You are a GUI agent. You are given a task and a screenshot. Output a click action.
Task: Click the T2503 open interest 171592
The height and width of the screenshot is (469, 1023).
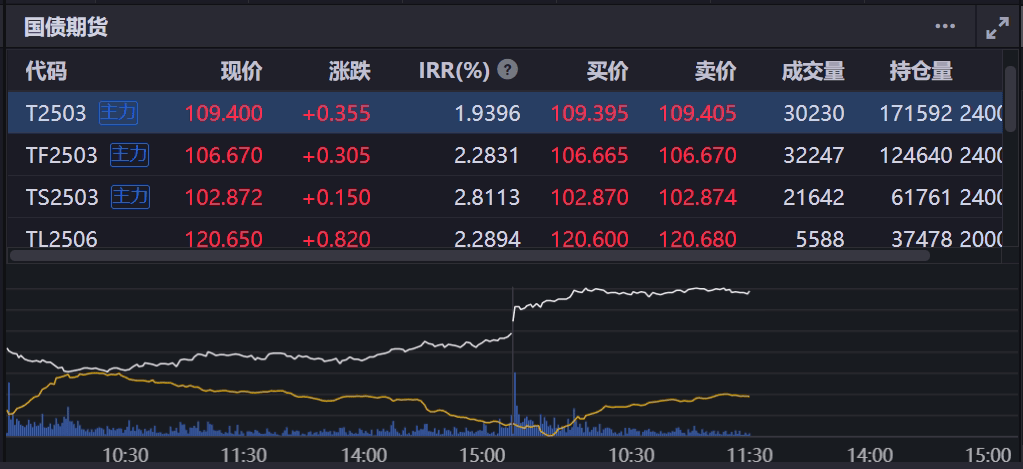tap(916, 113)
